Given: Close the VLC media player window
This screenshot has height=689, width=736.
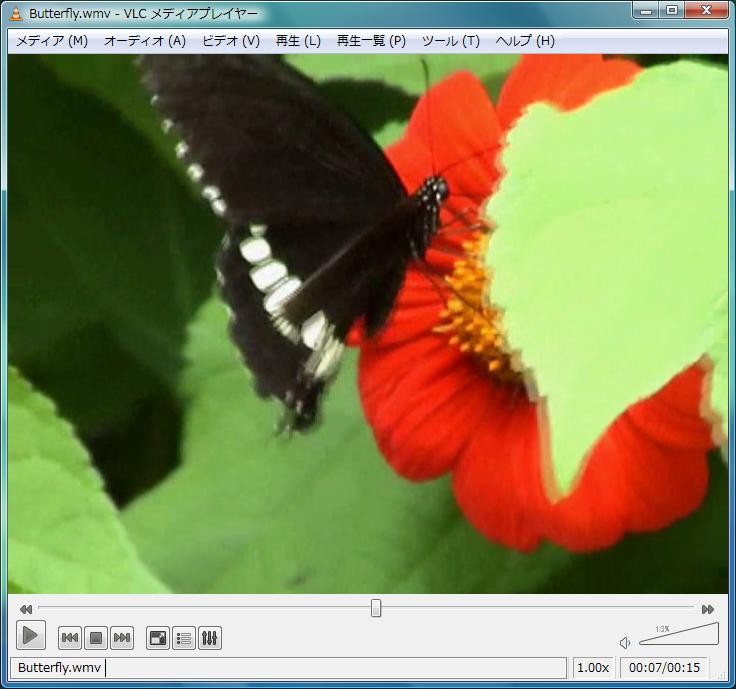Looking at the screenshot, I should click(x=706, y=10).
